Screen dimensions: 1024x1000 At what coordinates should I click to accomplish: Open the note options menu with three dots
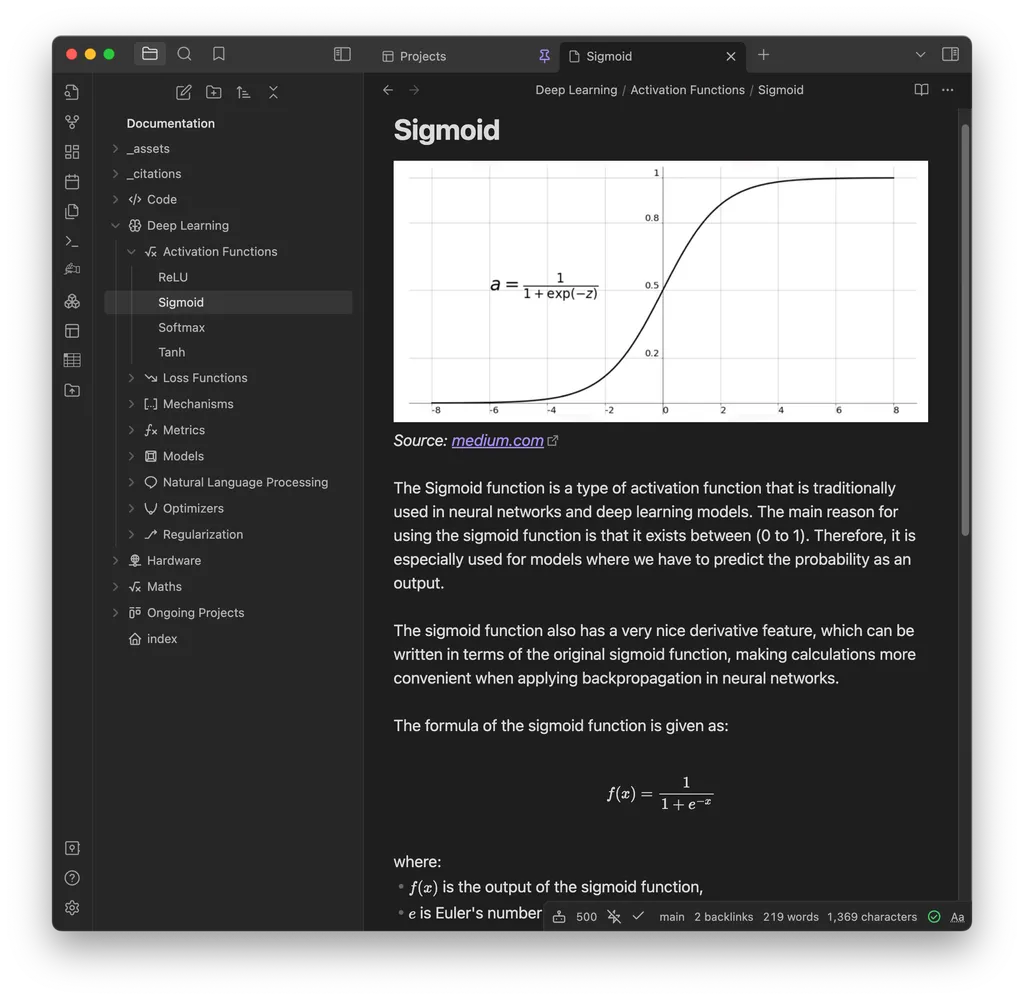tap(947, 90)
